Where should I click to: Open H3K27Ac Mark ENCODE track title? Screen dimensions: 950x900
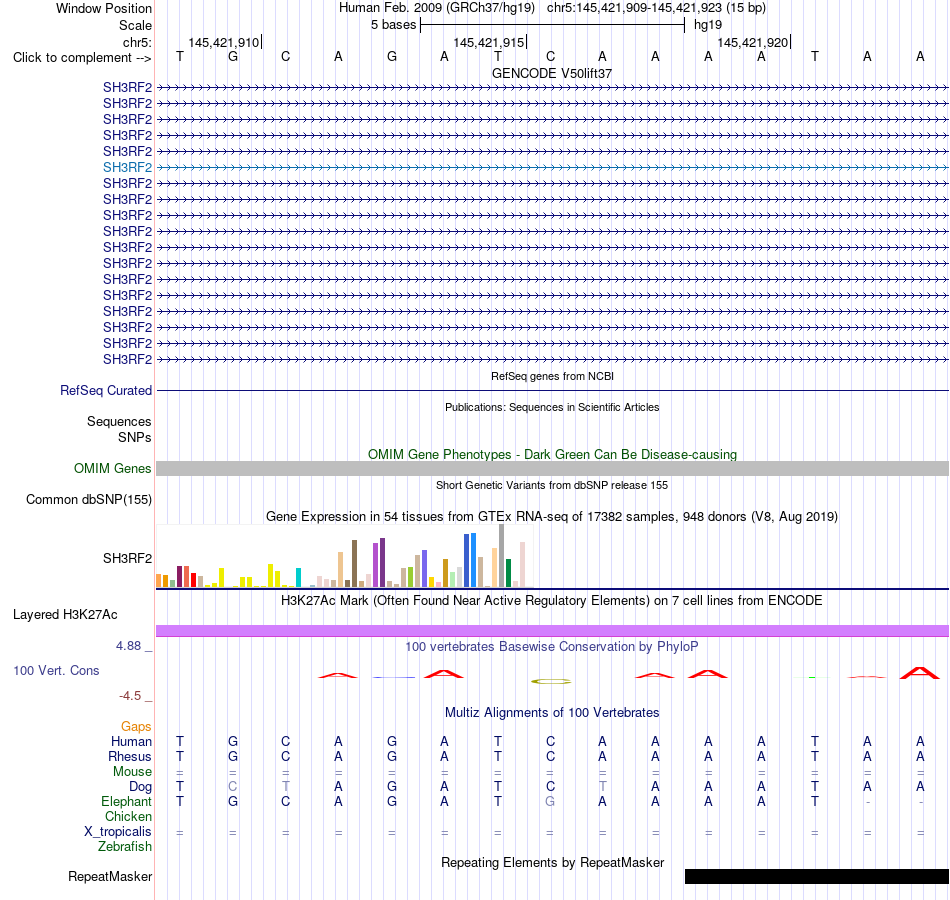(x=552, y=601)
